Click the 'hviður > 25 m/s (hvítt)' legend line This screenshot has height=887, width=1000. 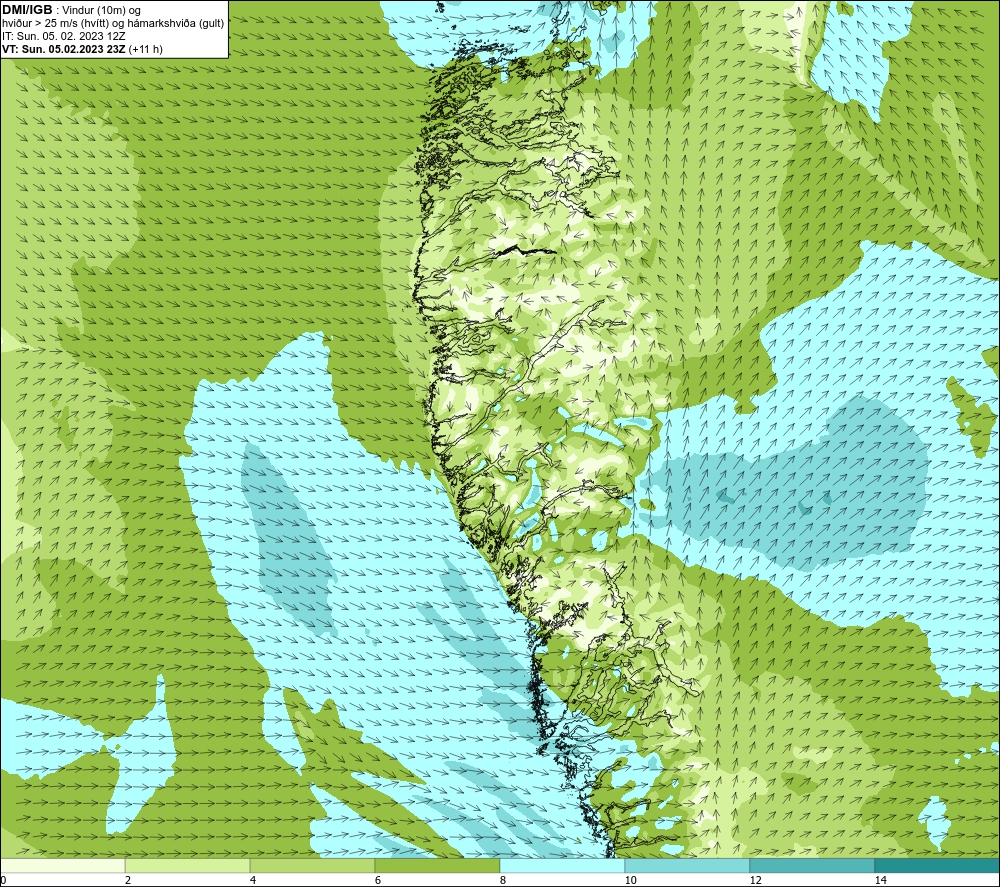(x=113, y=23)
